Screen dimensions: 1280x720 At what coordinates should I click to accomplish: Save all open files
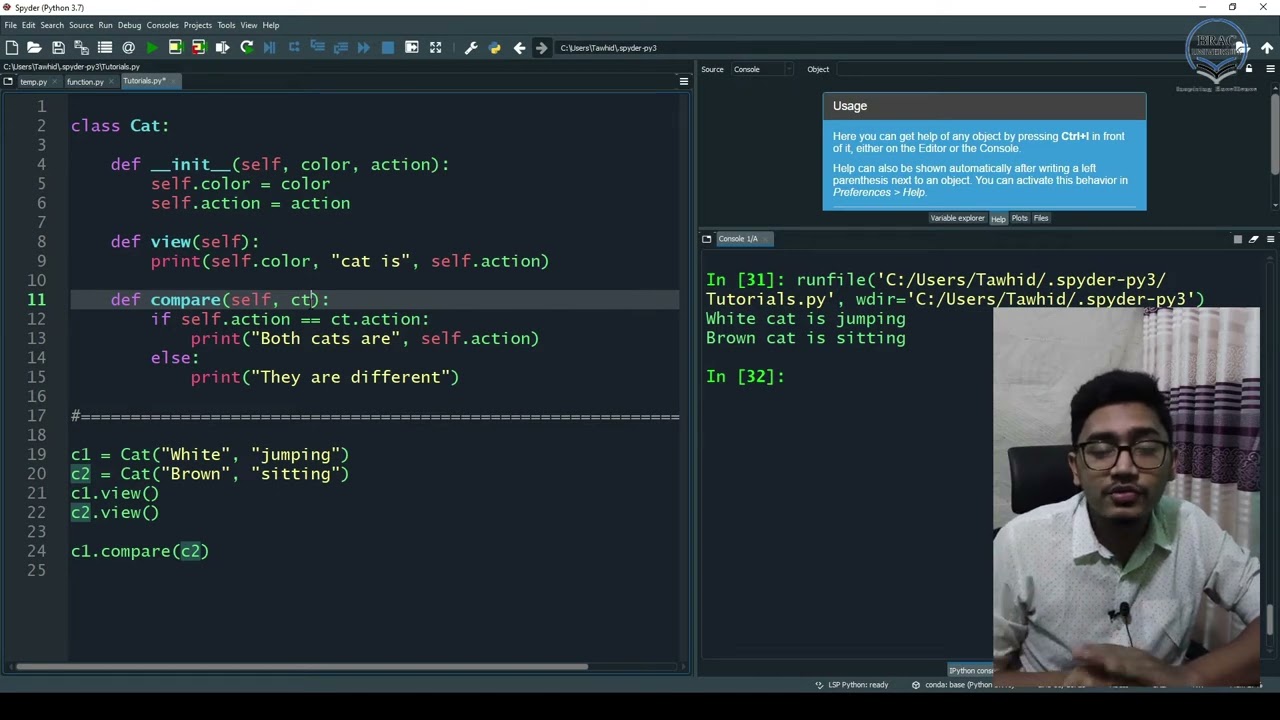pyautogui.click(x=81, y=47)
